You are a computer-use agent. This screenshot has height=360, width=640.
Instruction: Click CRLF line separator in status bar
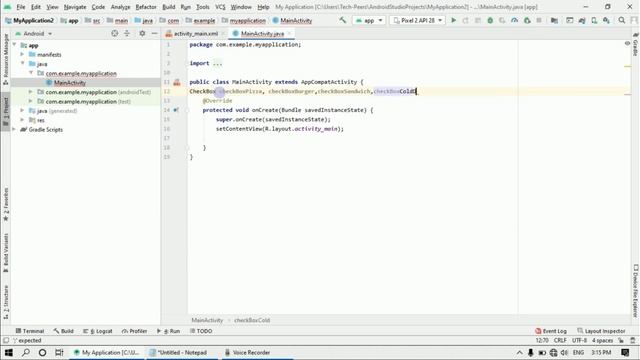click(x=560, y=340)
